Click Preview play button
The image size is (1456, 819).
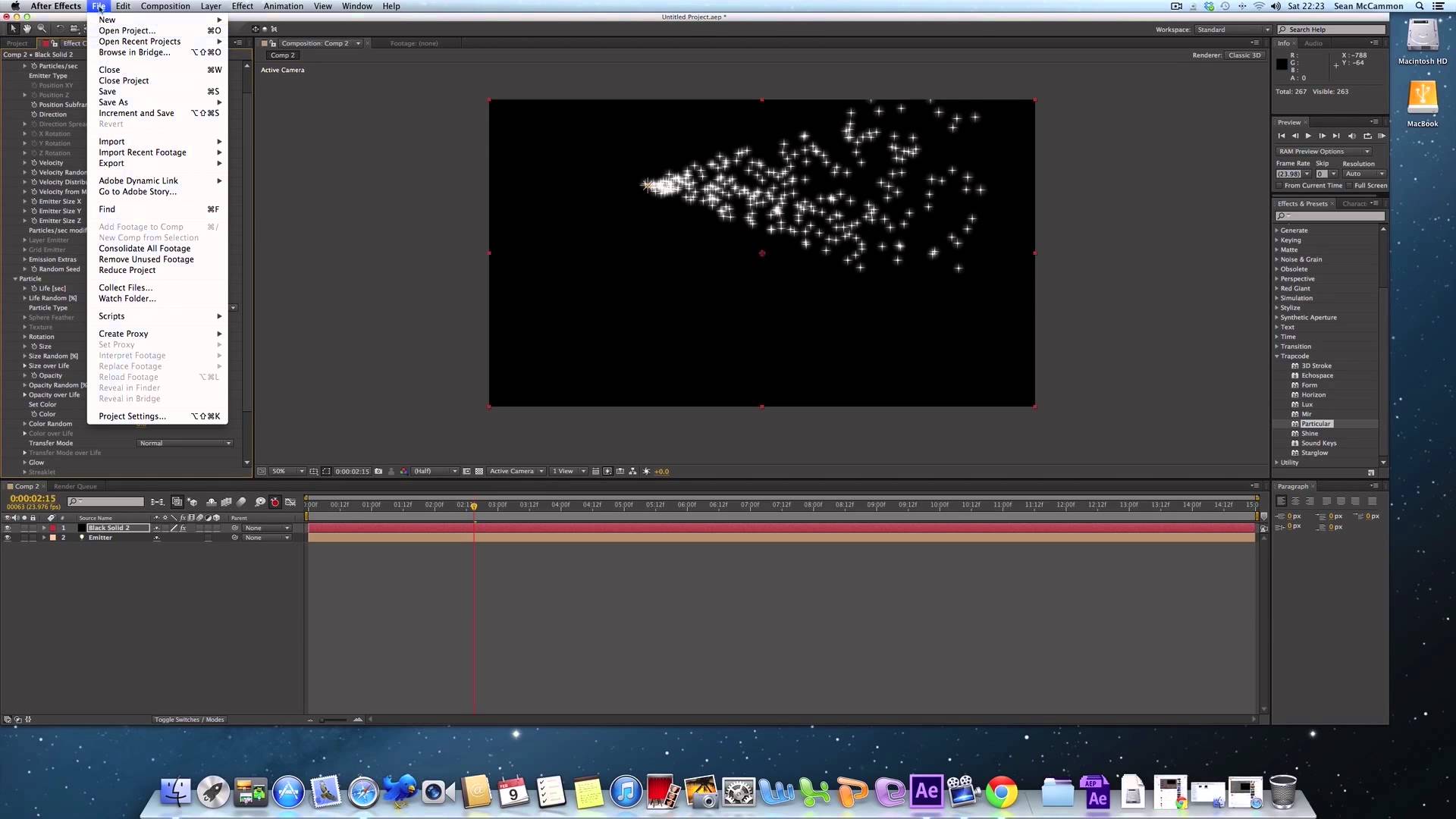1308,136
